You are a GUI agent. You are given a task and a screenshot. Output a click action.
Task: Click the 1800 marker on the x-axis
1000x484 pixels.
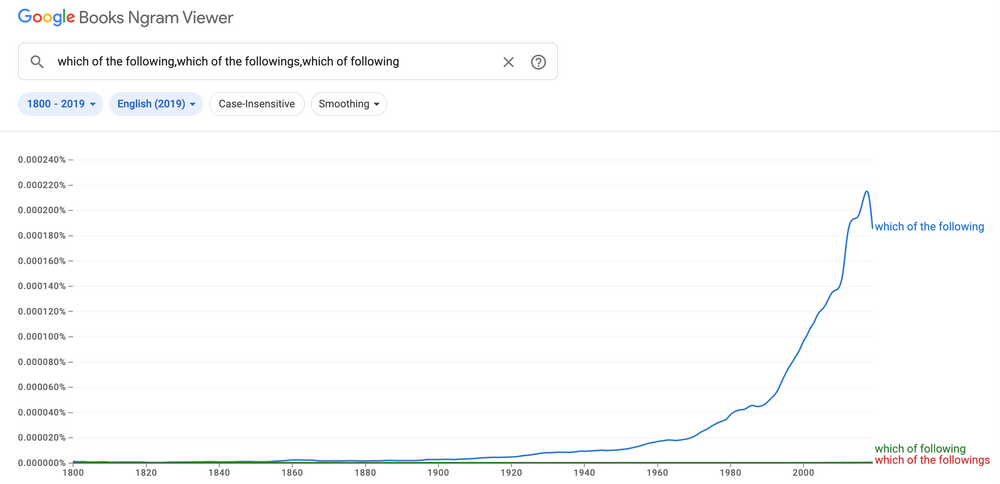73,472
